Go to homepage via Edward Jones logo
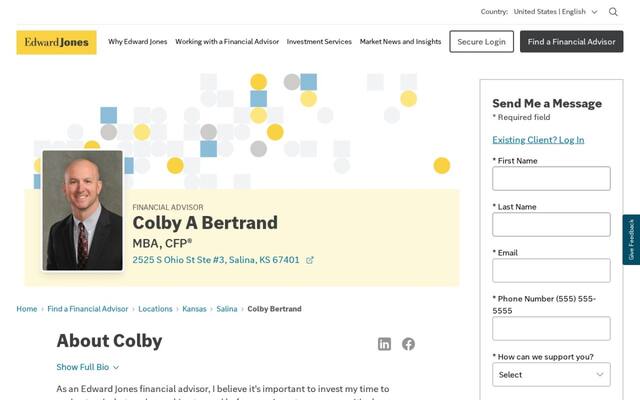 (x=56, y=42)
